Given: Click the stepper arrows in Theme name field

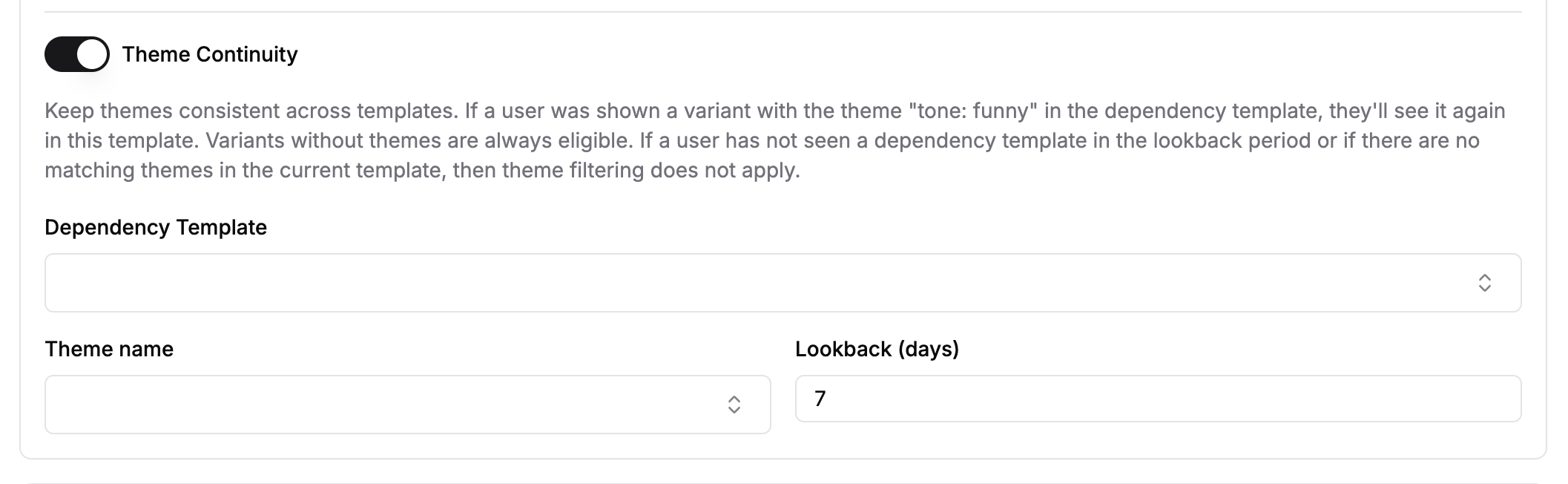Looking at the screenshot, I should [734, 405].
